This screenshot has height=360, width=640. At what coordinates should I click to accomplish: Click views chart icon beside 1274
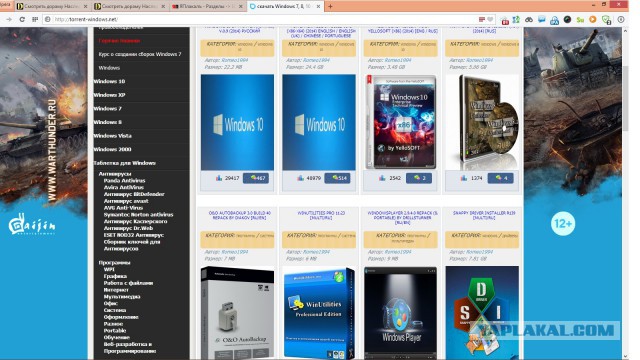(x=464, y=178)
